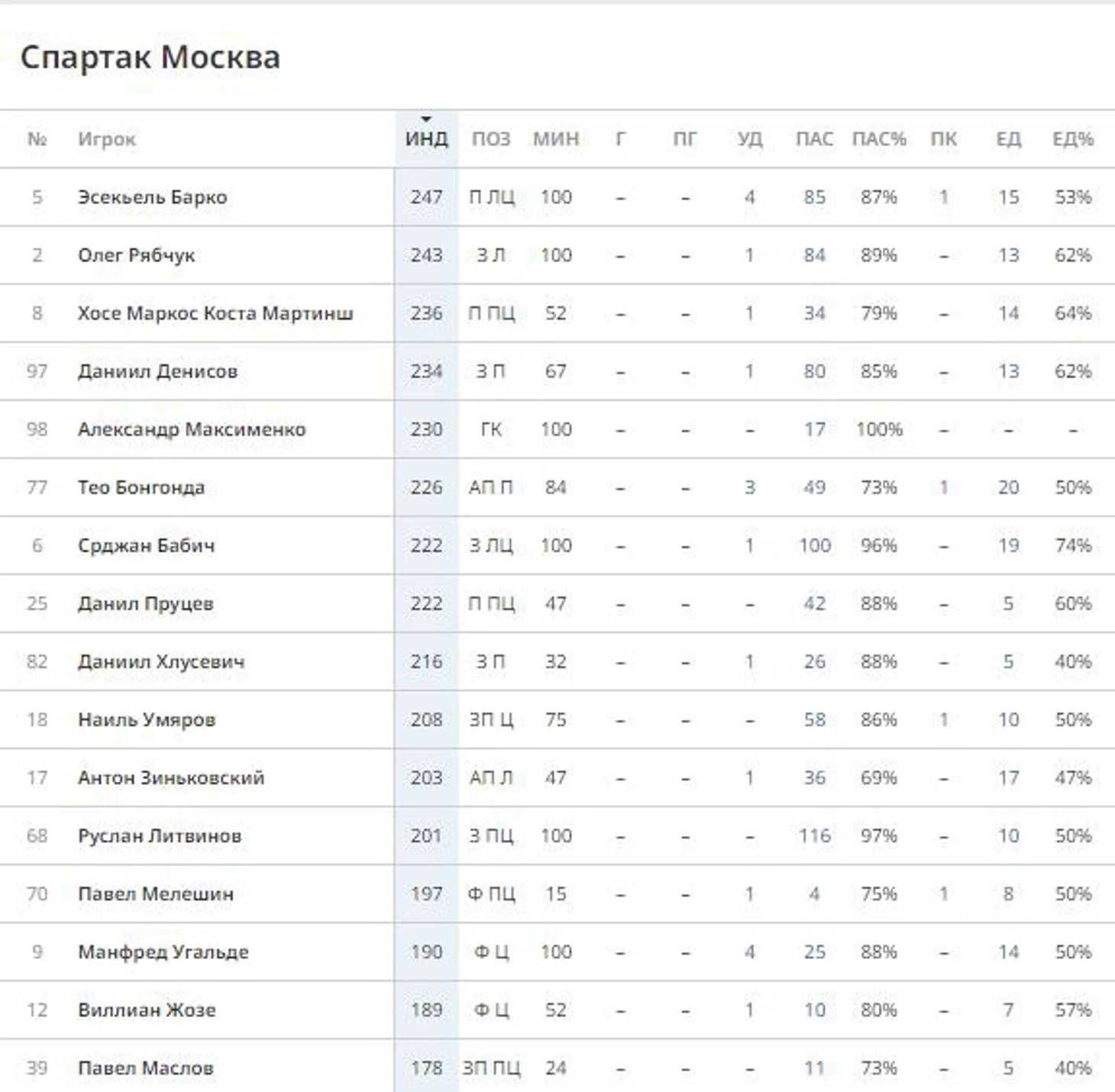Image resolution: width=1115 pixels, height=1092 pixels.
Task: Sort players by ПАС% column
Action: (878, 139)
